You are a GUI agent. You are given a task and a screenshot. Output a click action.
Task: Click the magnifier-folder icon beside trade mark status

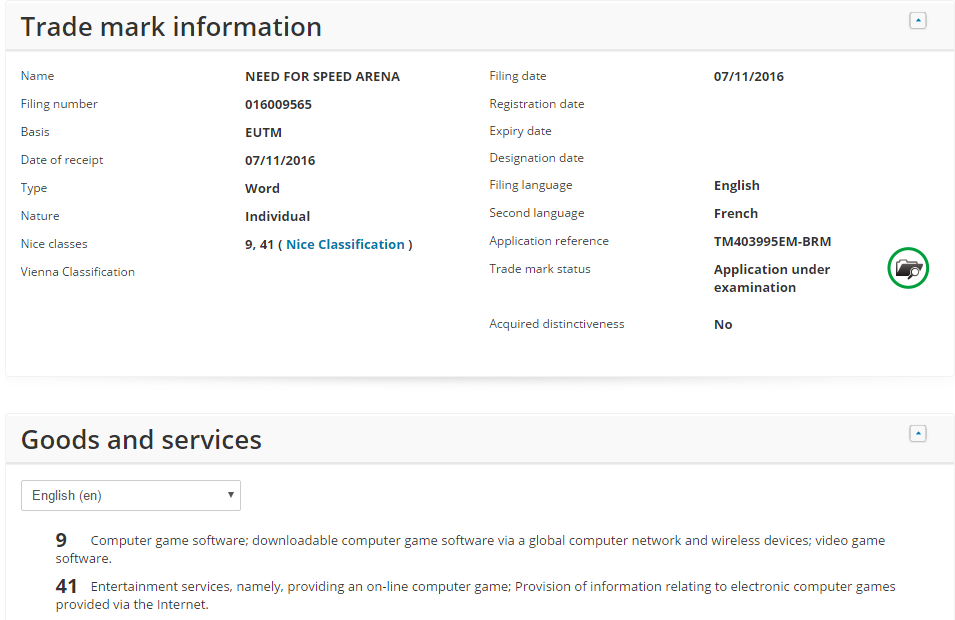point(907,268)
